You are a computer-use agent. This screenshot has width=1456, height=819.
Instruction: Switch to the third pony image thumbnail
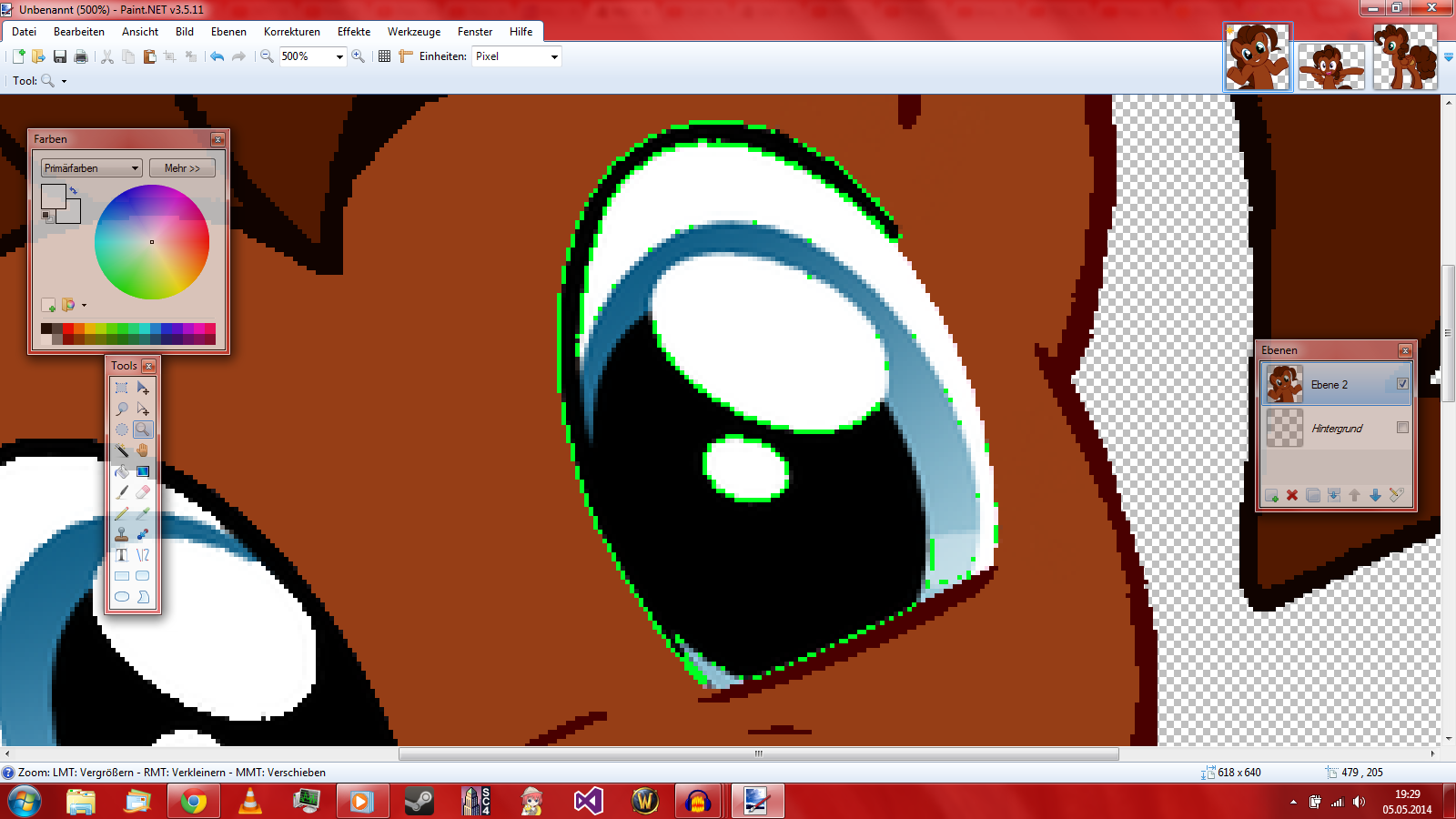1405,56
